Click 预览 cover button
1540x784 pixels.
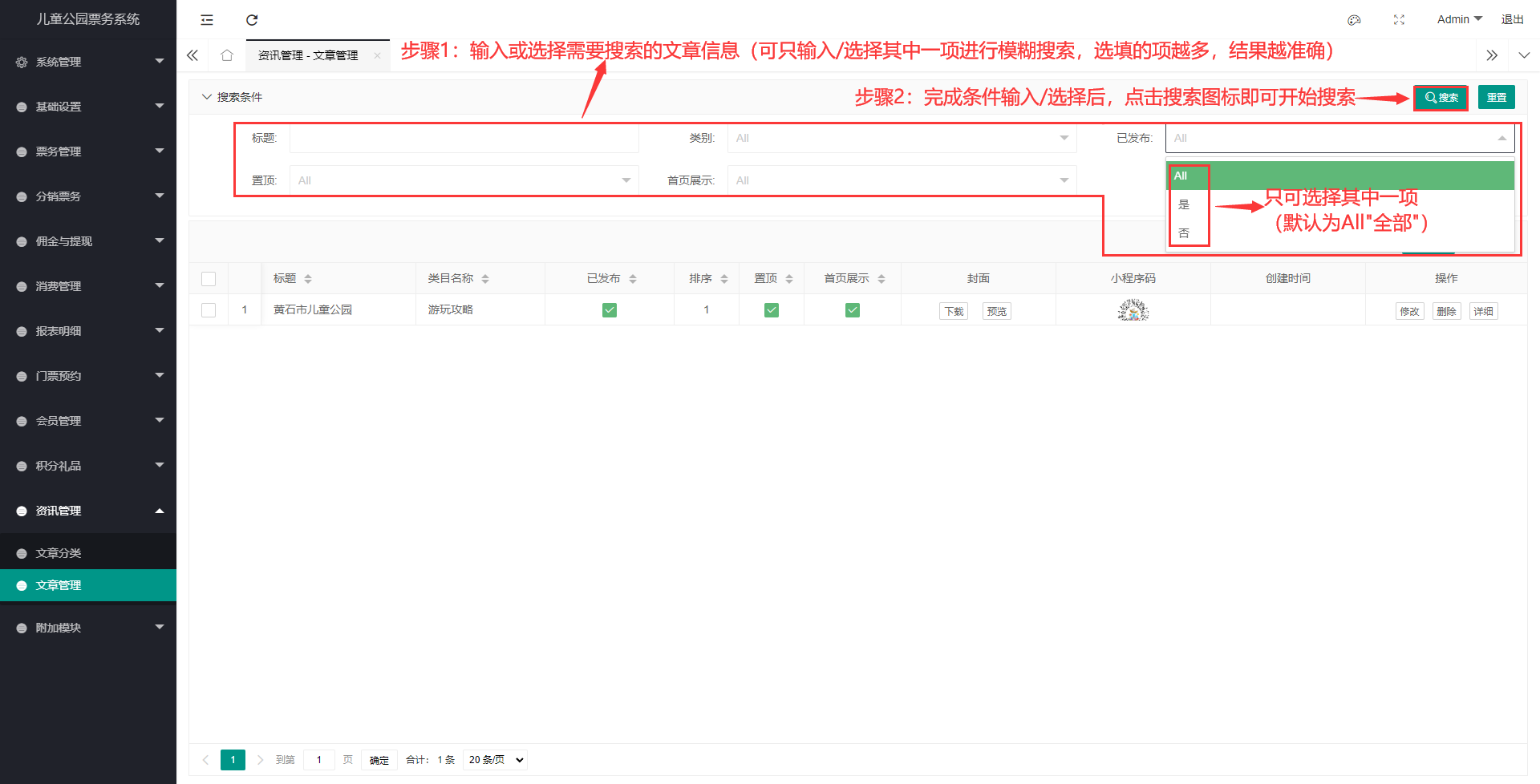(x=997, y=311)
